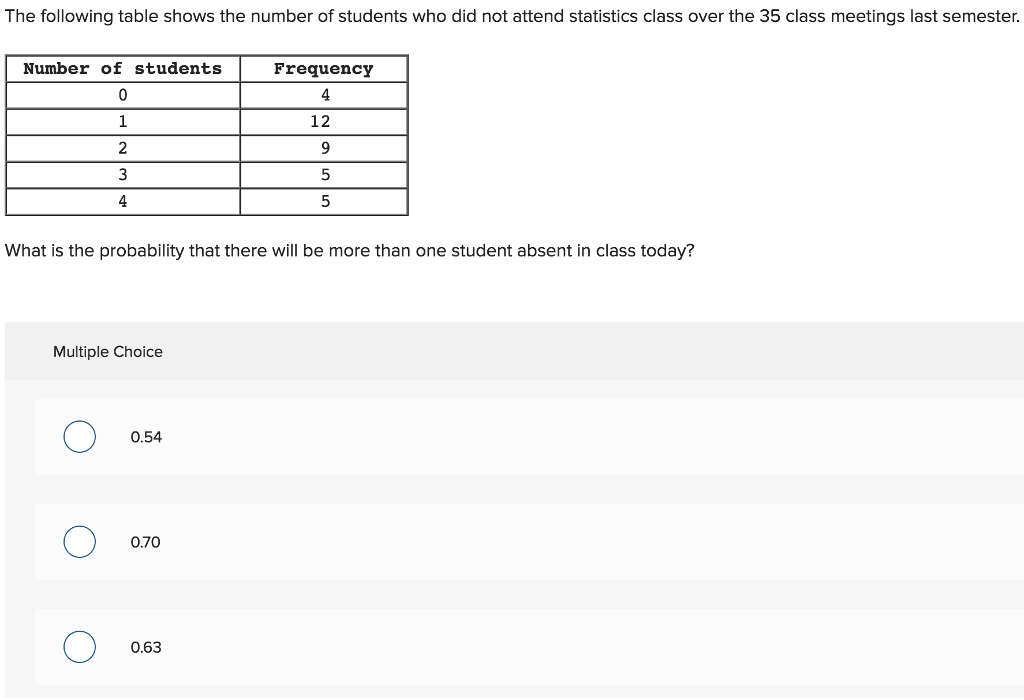
Task: Select the radio button for 0.70
Action: (x=80, y=542)
